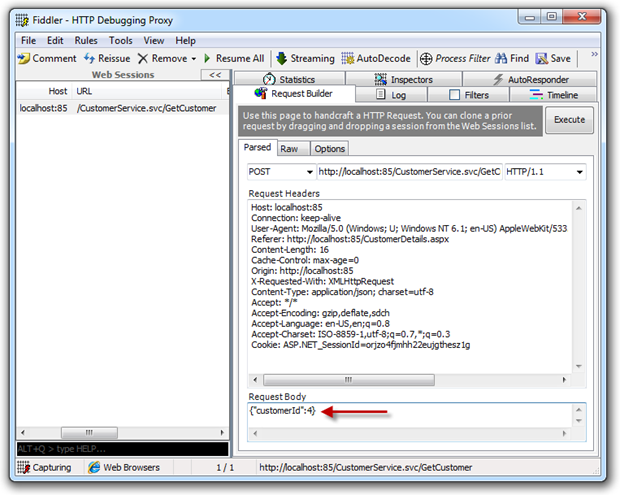
Task: Select the Parsed sub-tab
Action: pos(257,147)
